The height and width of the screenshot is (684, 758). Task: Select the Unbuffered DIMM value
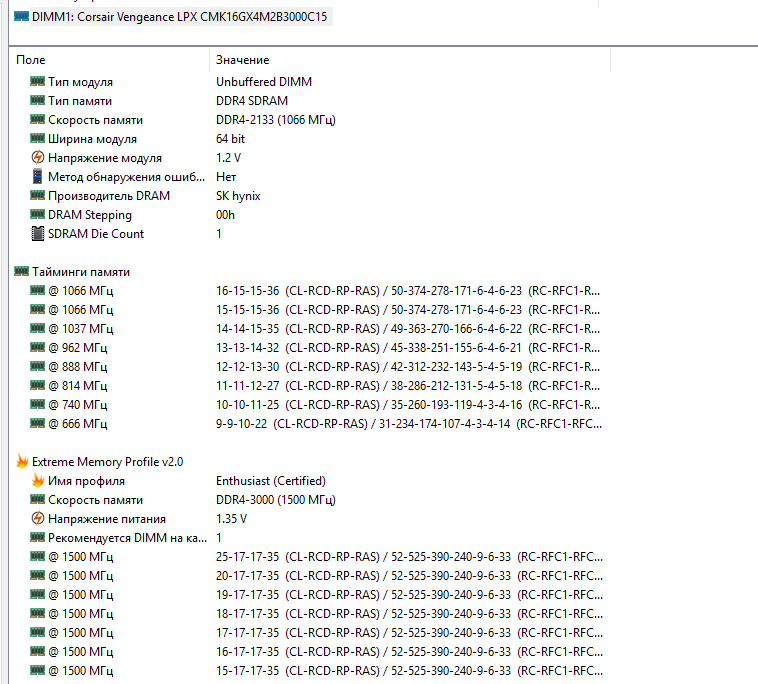pyautogui.click(x=263, y=82)
